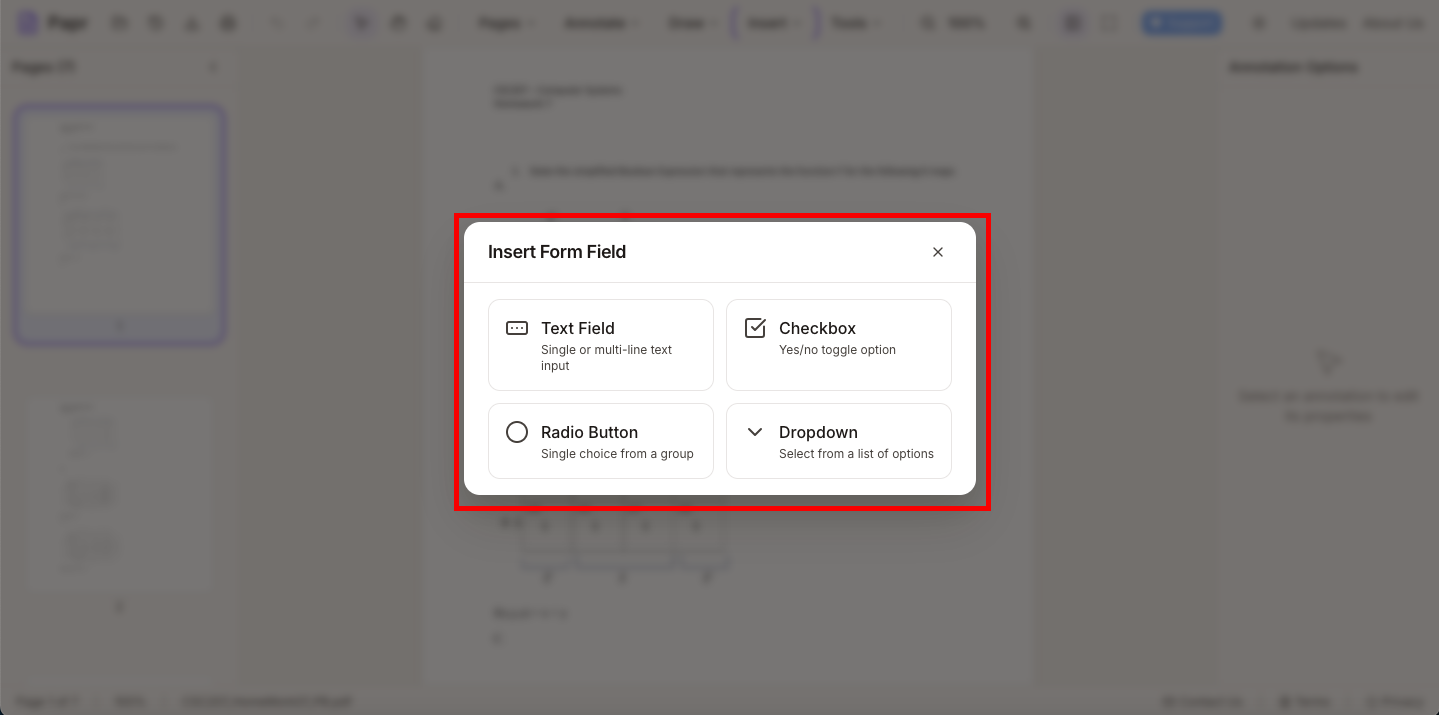Image resolution: width=1439 pixels, height=715 pixels.
Task: Click the Dropdown field chevron icon
Action: point(755,432)
